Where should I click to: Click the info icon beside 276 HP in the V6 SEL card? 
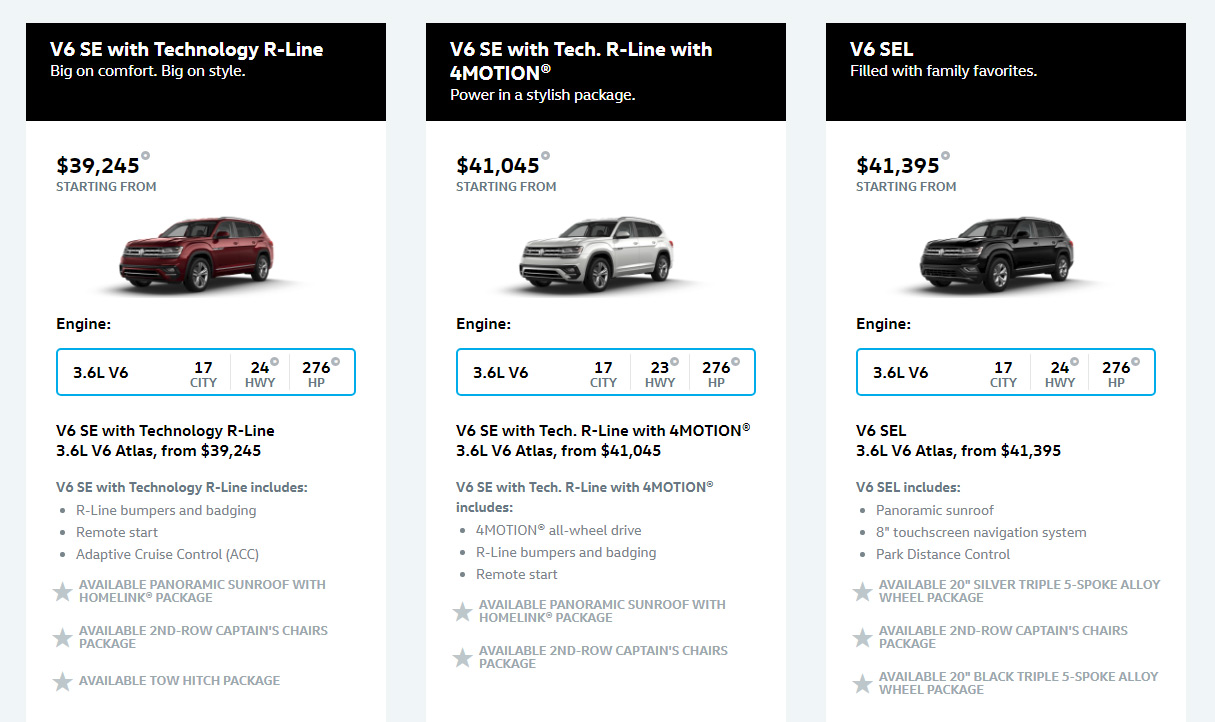1135,362
